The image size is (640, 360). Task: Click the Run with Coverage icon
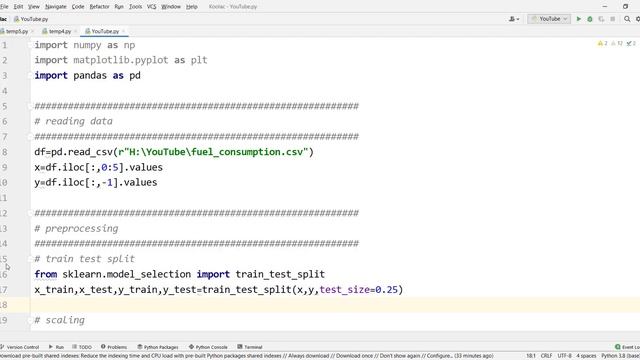point(601,19)
